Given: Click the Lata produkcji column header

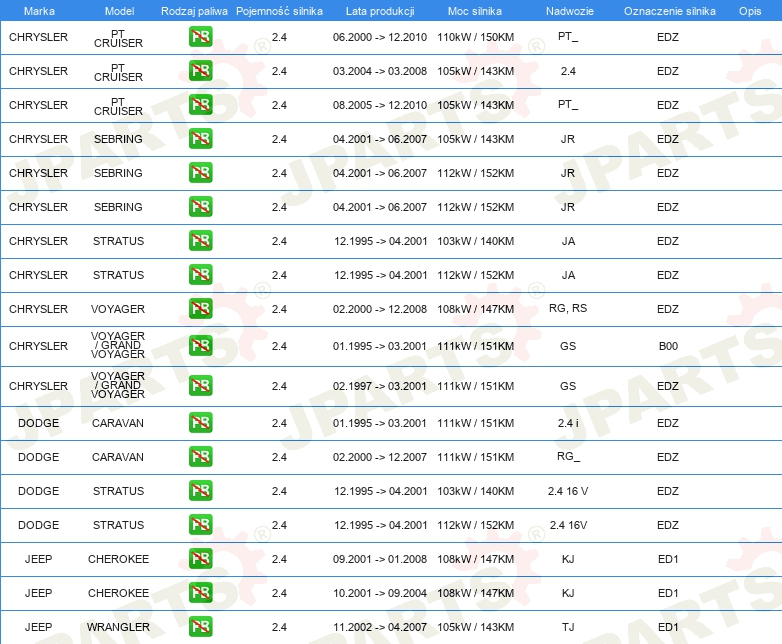Looking at the screenshot, I should [380, 11].
